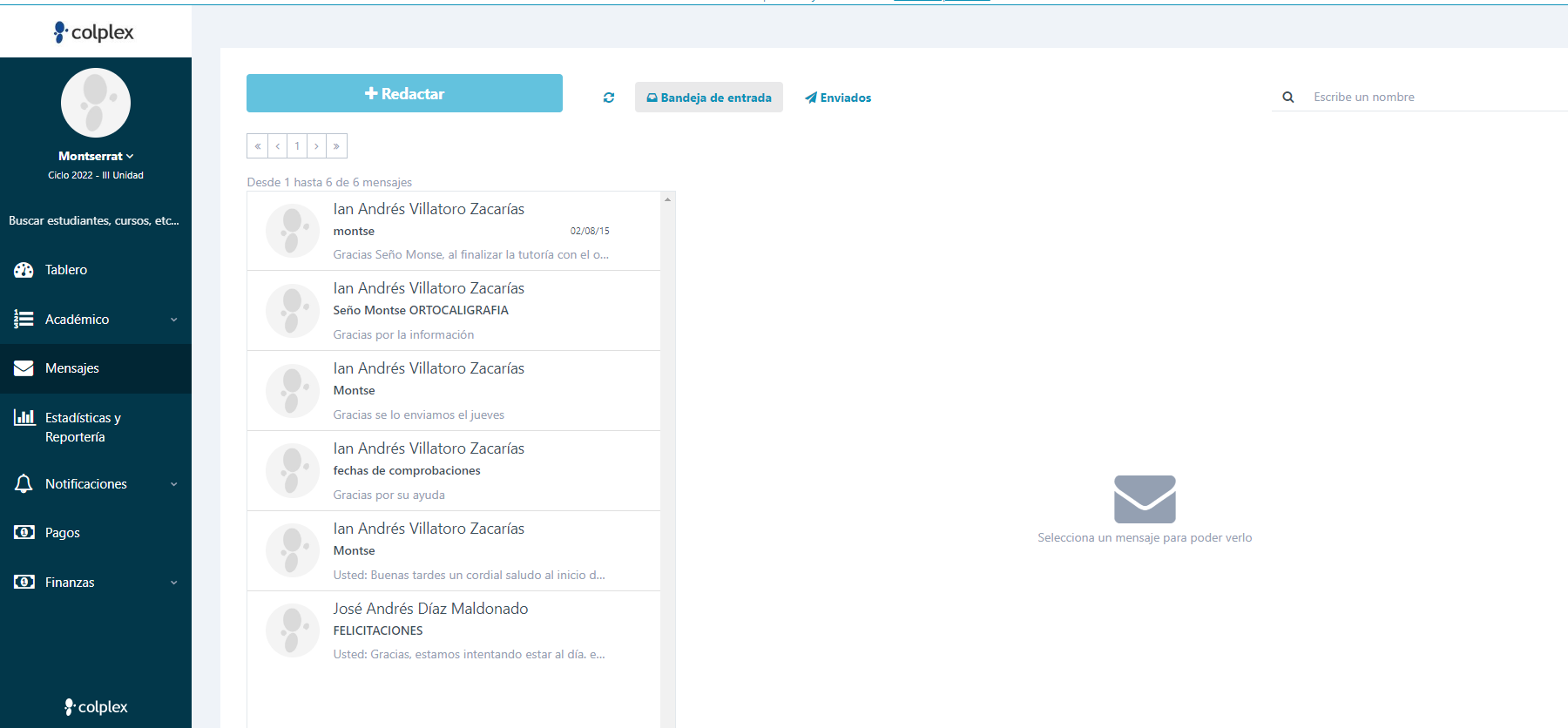
Task: Click the Notificaciones bell icon
Action: click(24, 483)
